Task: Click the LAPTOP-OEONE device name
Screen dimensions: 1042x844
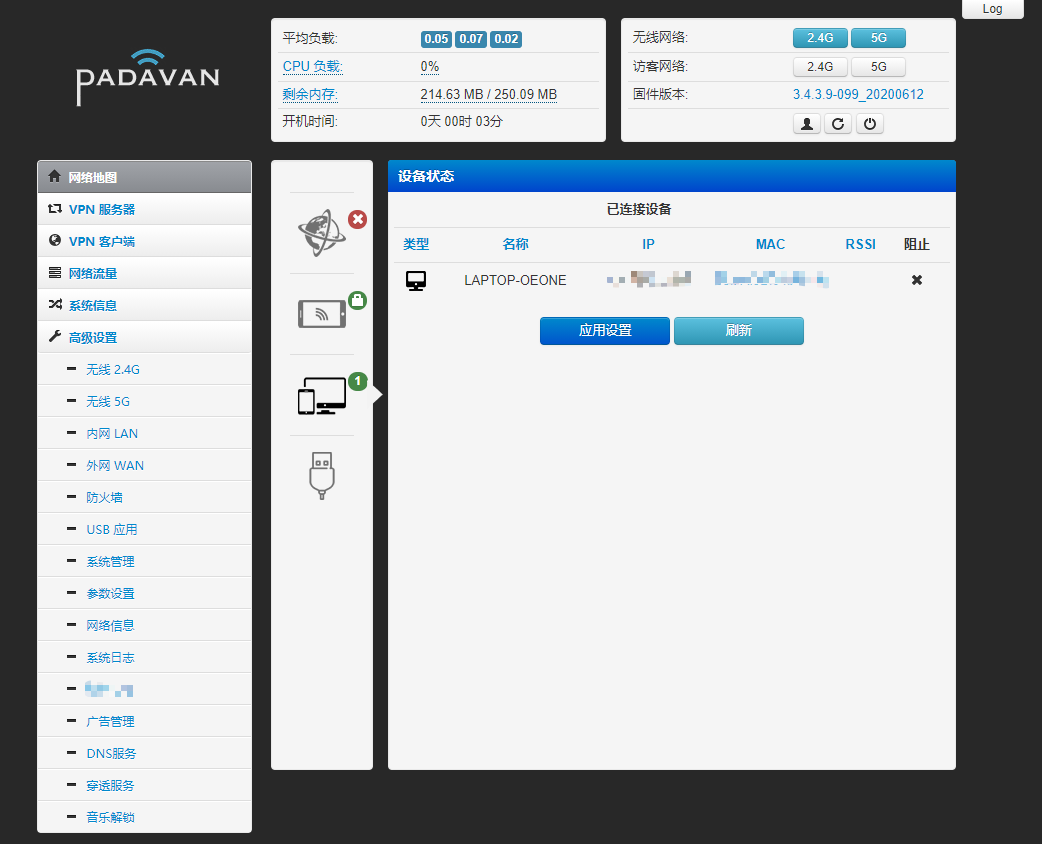Action: click(515, 280)
